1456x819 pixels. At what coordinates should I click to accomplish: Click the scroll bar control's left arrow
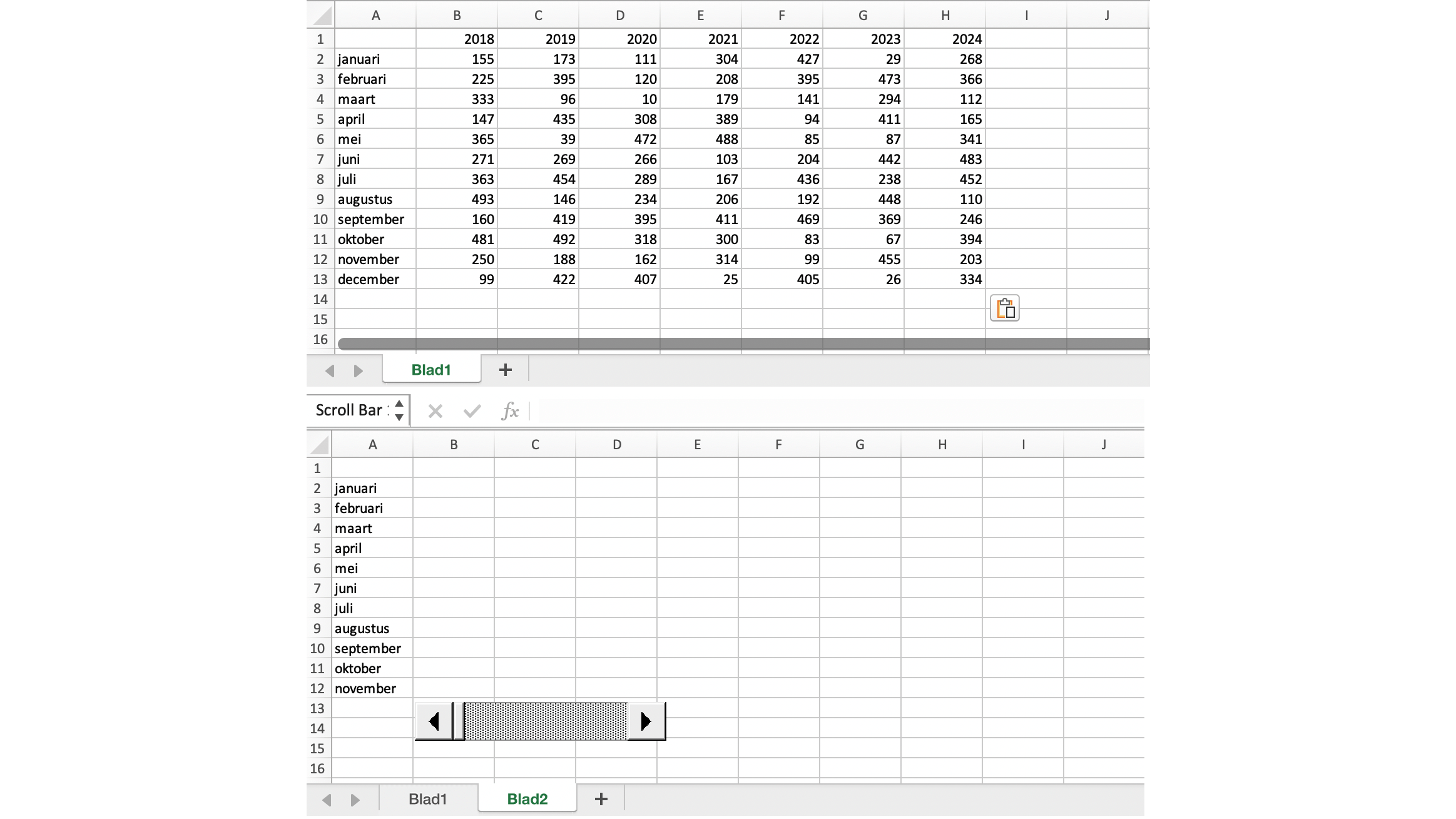[x=434, y=721]
